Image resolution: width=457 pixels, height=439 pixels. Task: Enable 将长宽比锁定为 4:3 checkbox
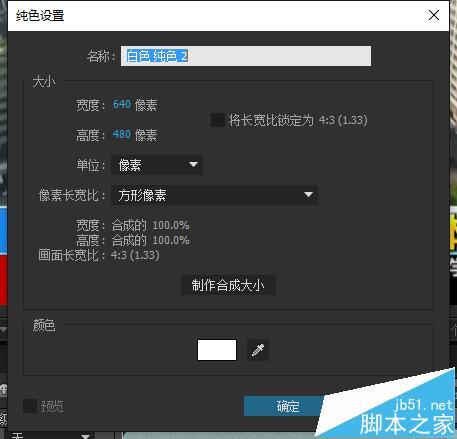(218, 120)
